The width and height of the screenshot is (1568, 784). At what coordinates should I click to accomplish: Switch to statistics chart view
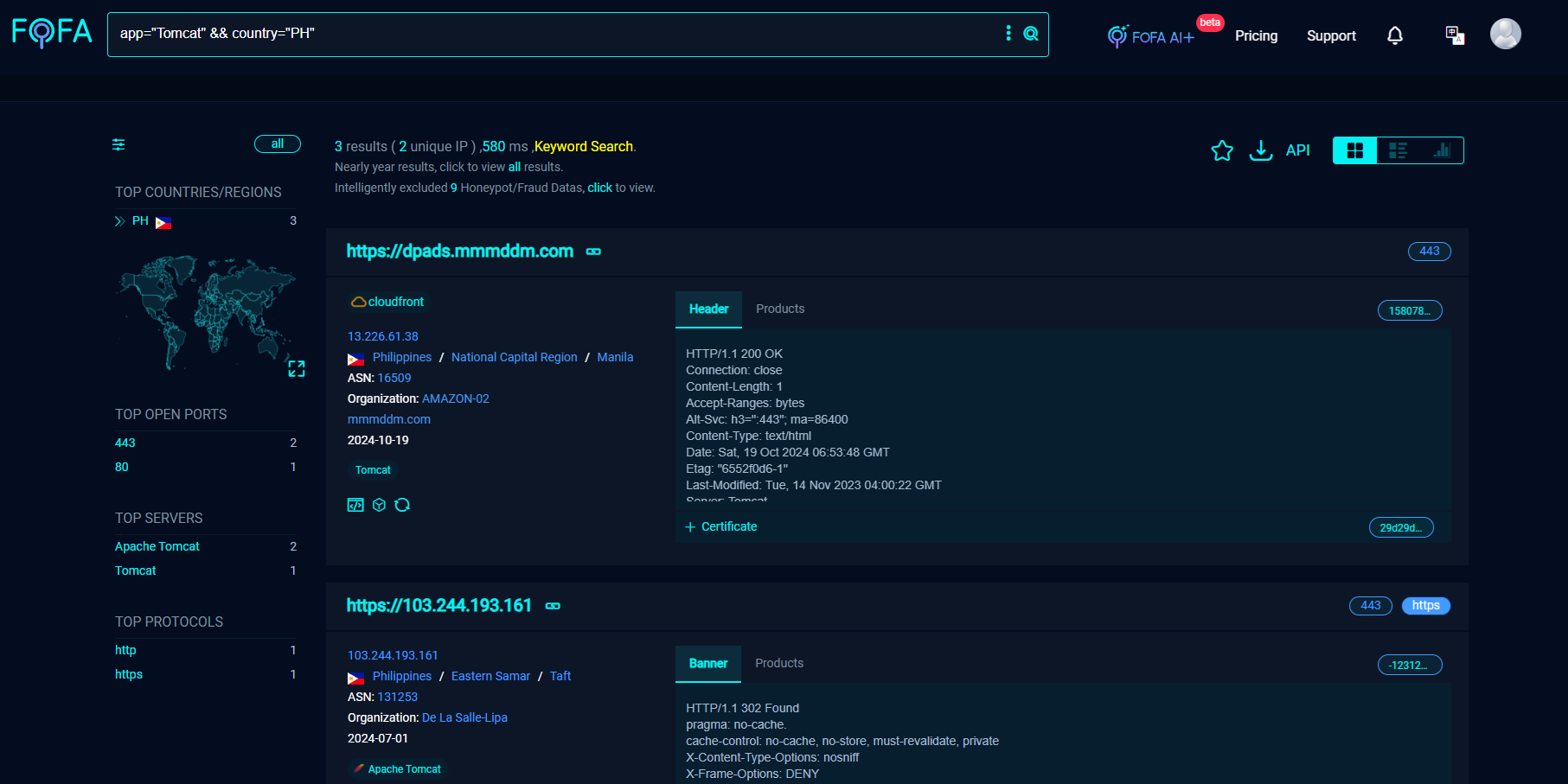tap(1442, 150)
